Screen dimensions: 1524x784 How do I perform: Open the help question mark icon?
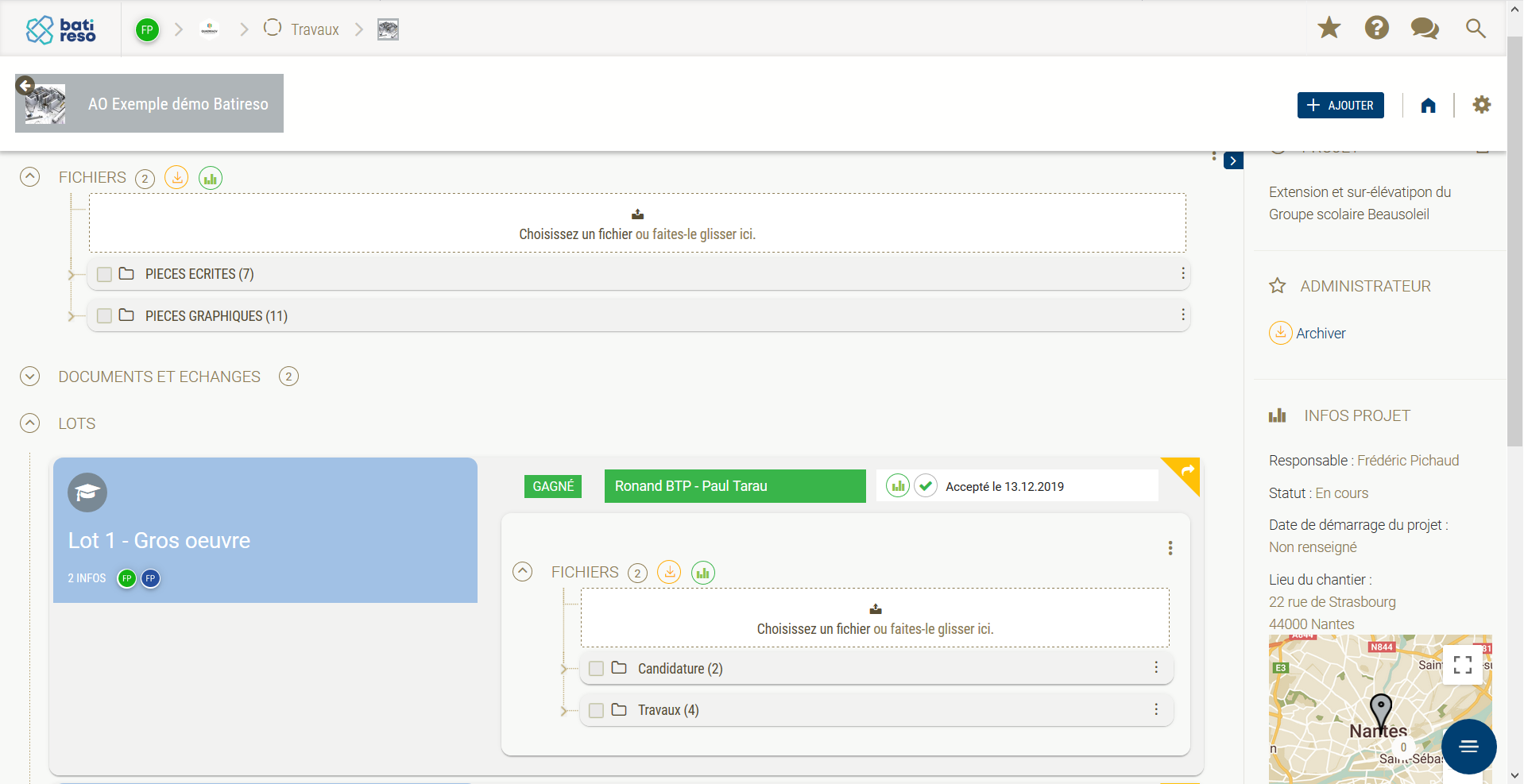(1377, 29)
